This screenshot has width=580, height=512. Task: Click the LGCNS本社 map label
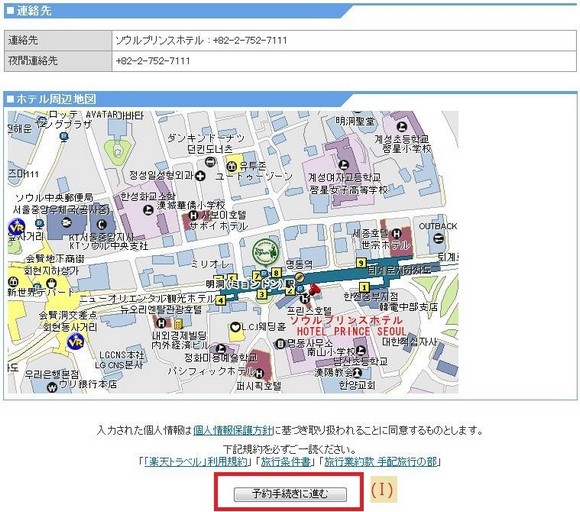click(x=121, y=355)
